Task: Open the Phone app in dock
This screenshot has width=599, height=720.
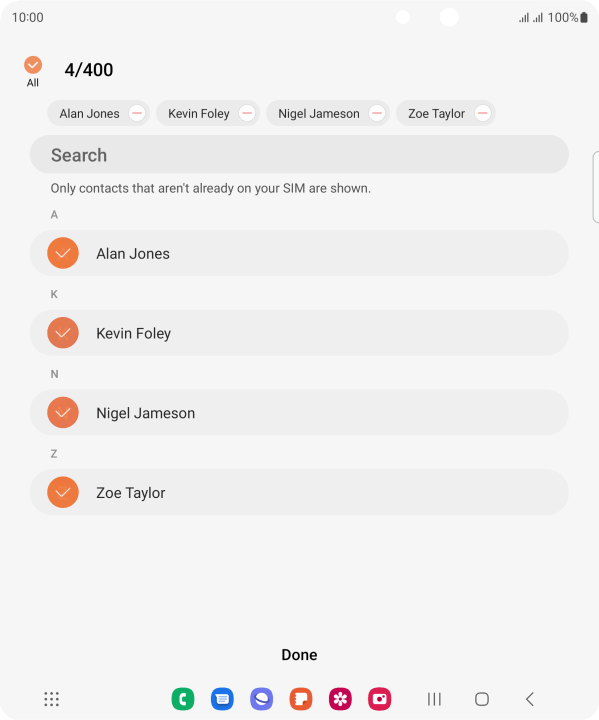Action: click(183, 699)
